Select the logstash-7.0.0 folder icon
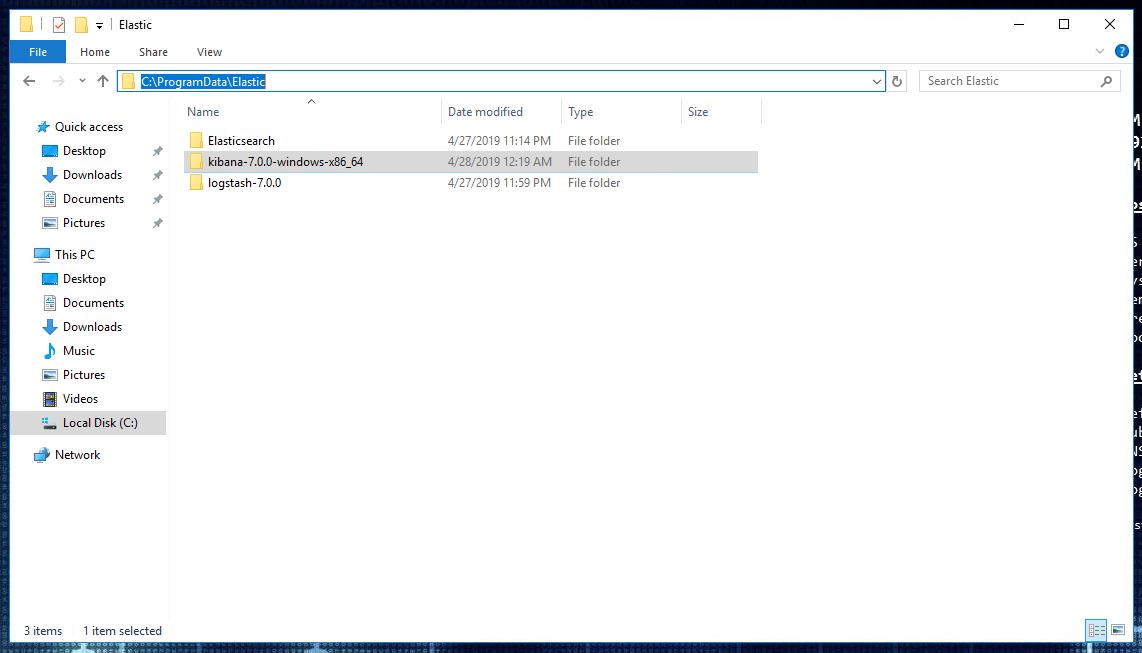The image size is (1142, 653). (x=196, y=183)
